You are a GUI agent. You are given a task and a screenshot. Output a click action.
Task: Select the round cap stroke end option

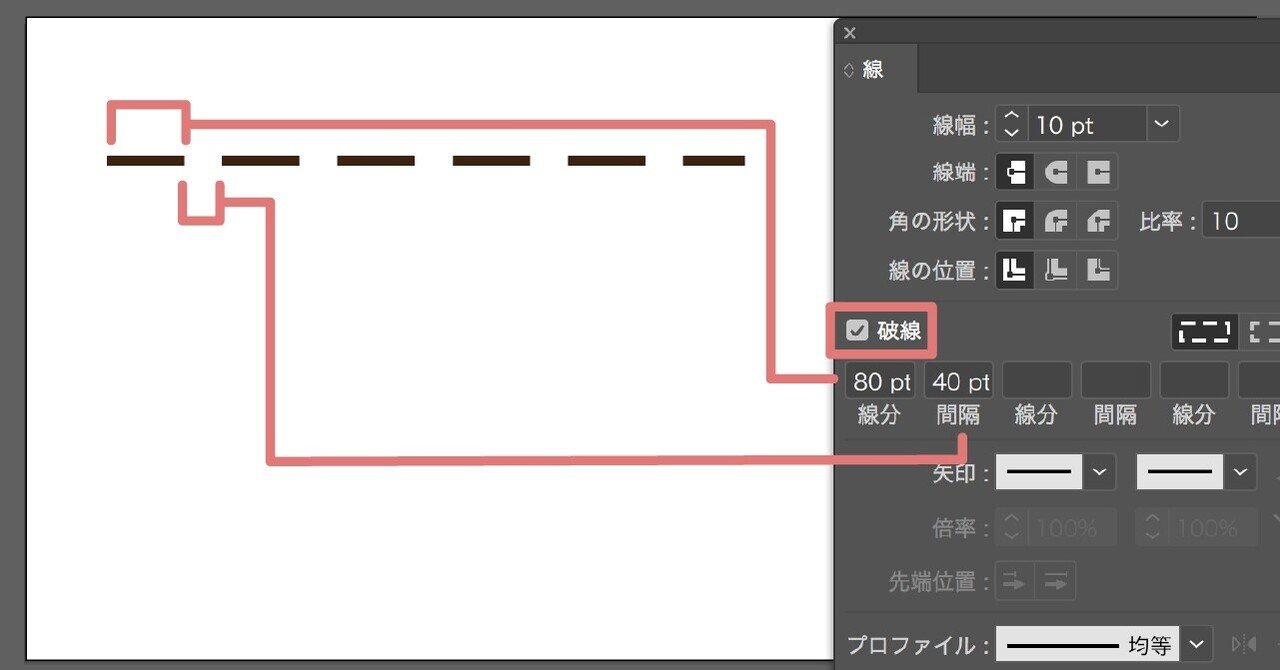pos(1056,171)
